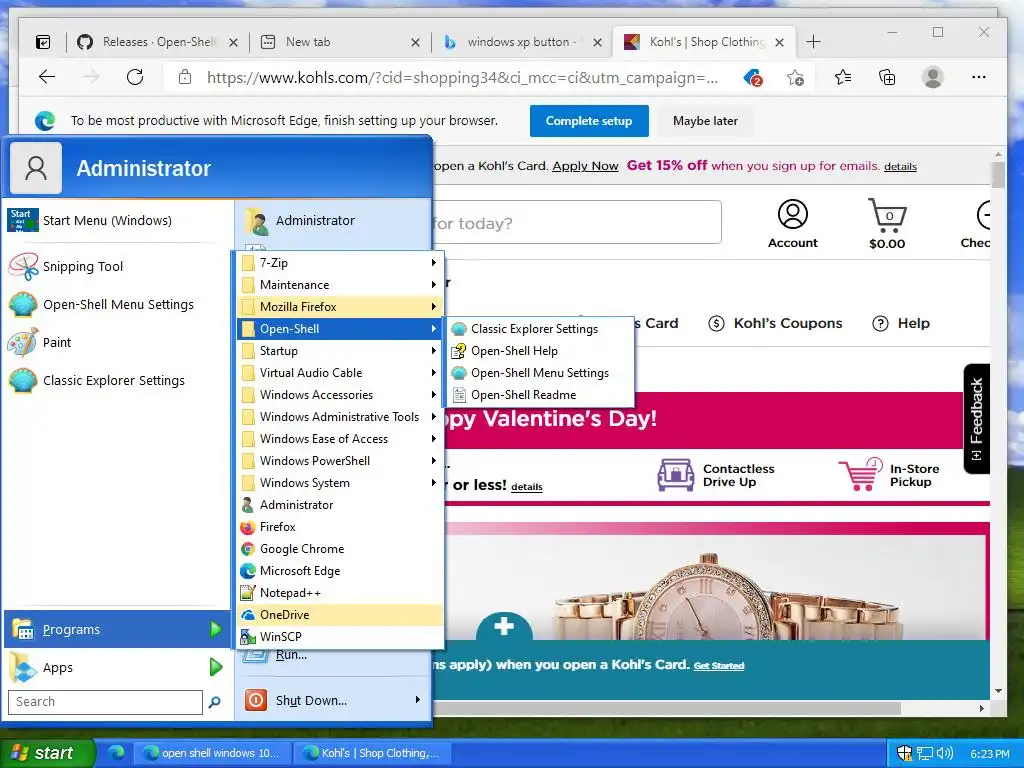Open Edge profile avatar
Viewport: 1024px width, 768px height.
tap(933, 77)
